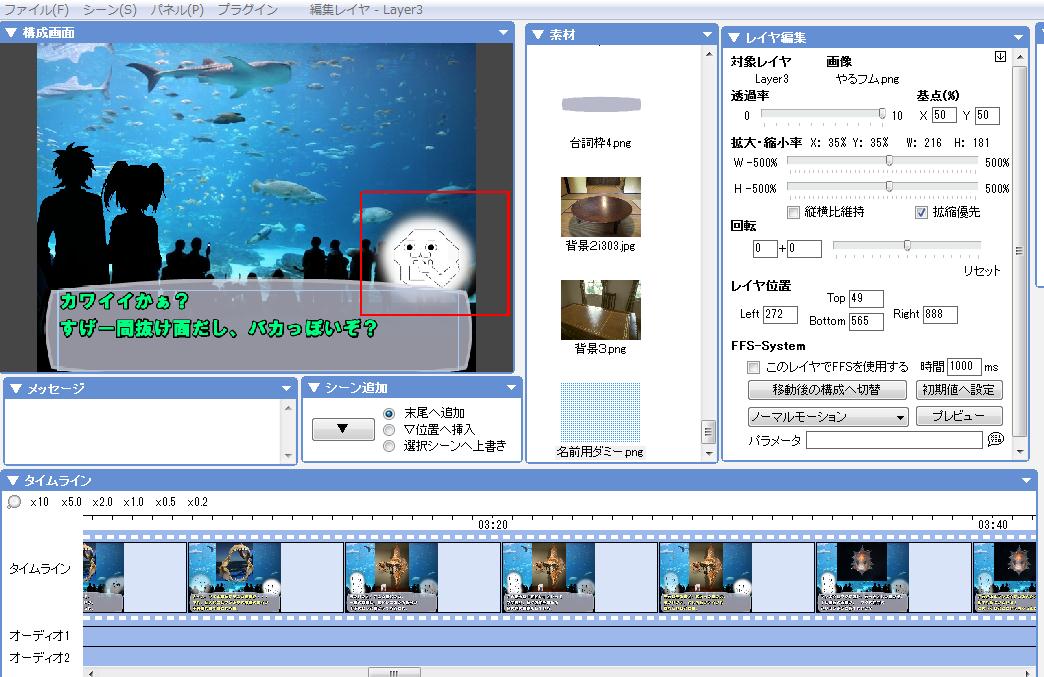The width and height of the screenshot is (1044, 677).
Task: Open the メッセージ panel options arrow
Action: (x=286, y=388)
